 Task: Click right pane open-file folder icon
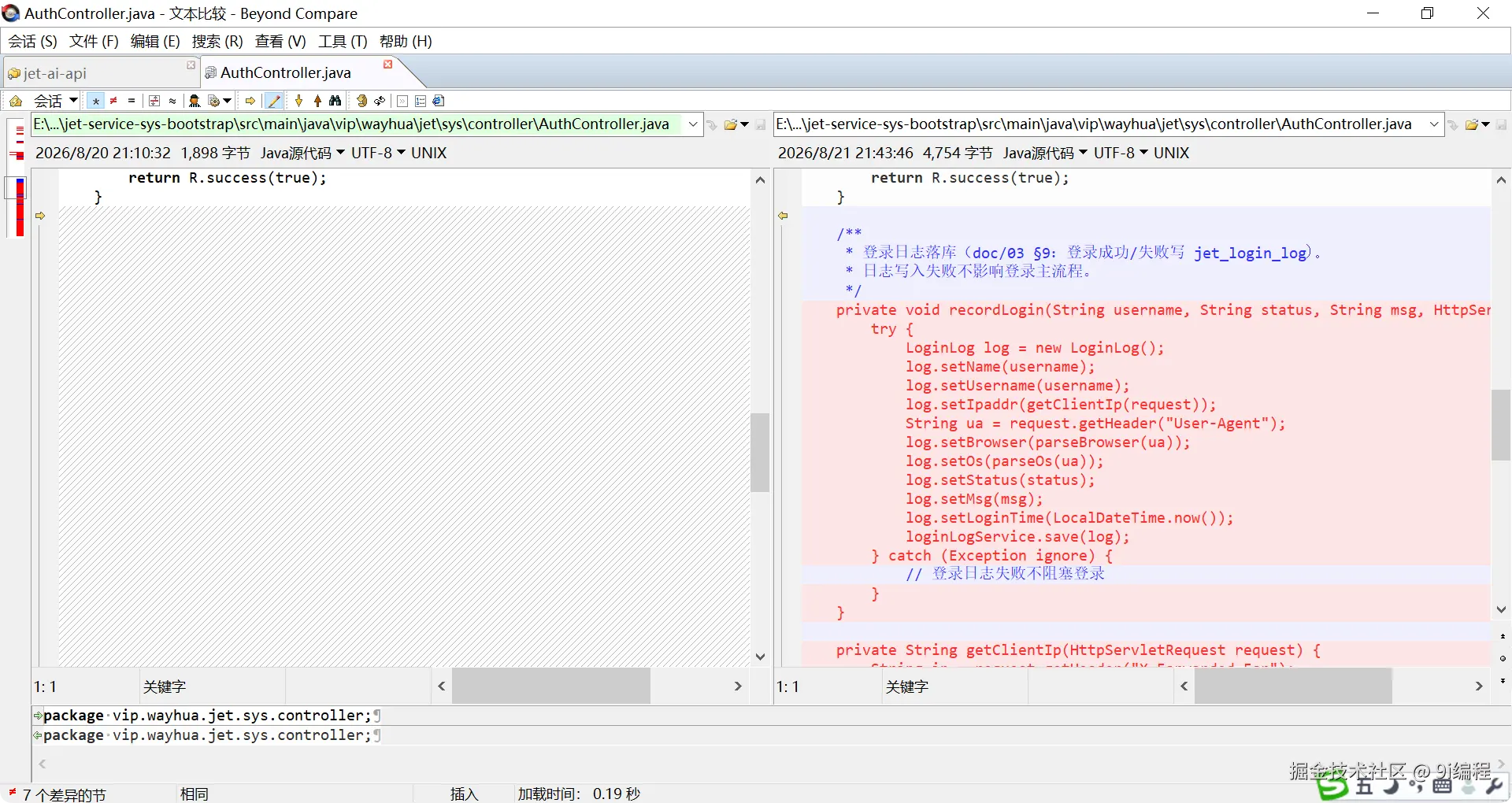pos(1472,124)
